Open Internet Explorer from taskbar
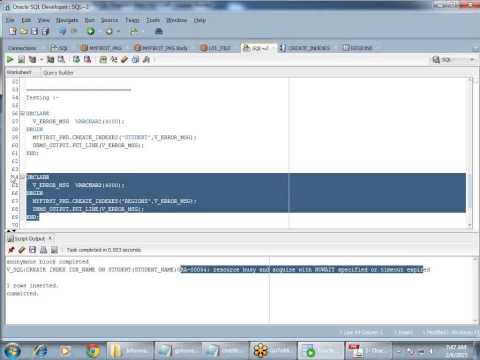The width and height of the screenshot is (480, 360). pyautogui.click(x=40, y=351)
